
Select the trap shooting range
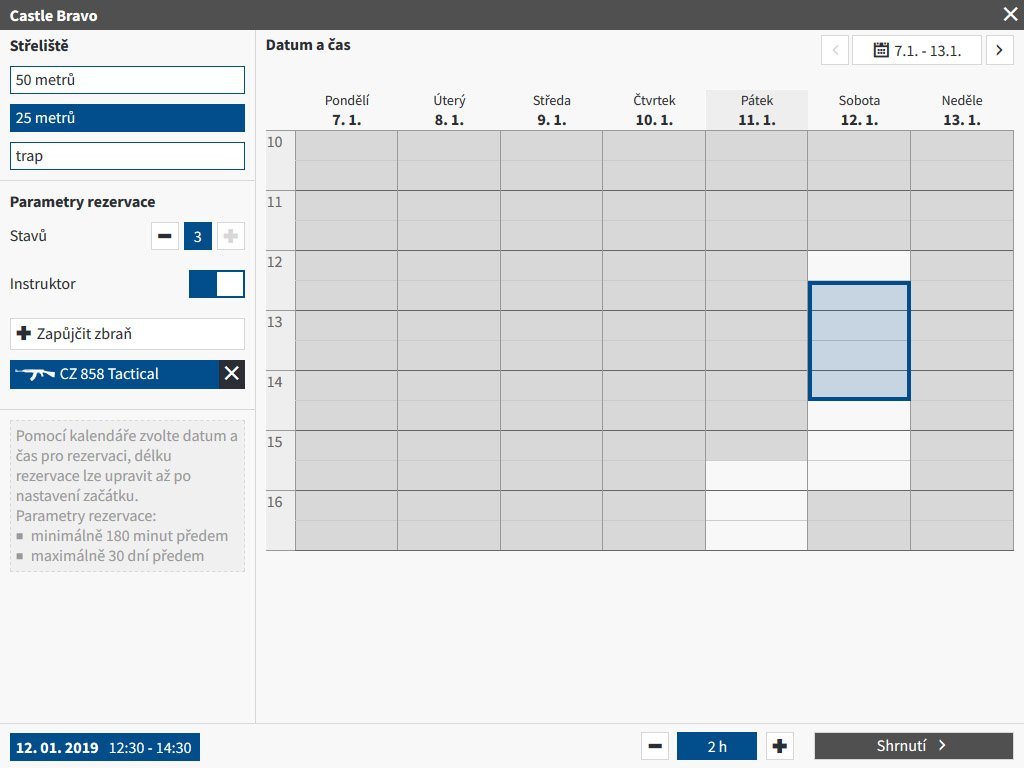[x=127, y=156]
